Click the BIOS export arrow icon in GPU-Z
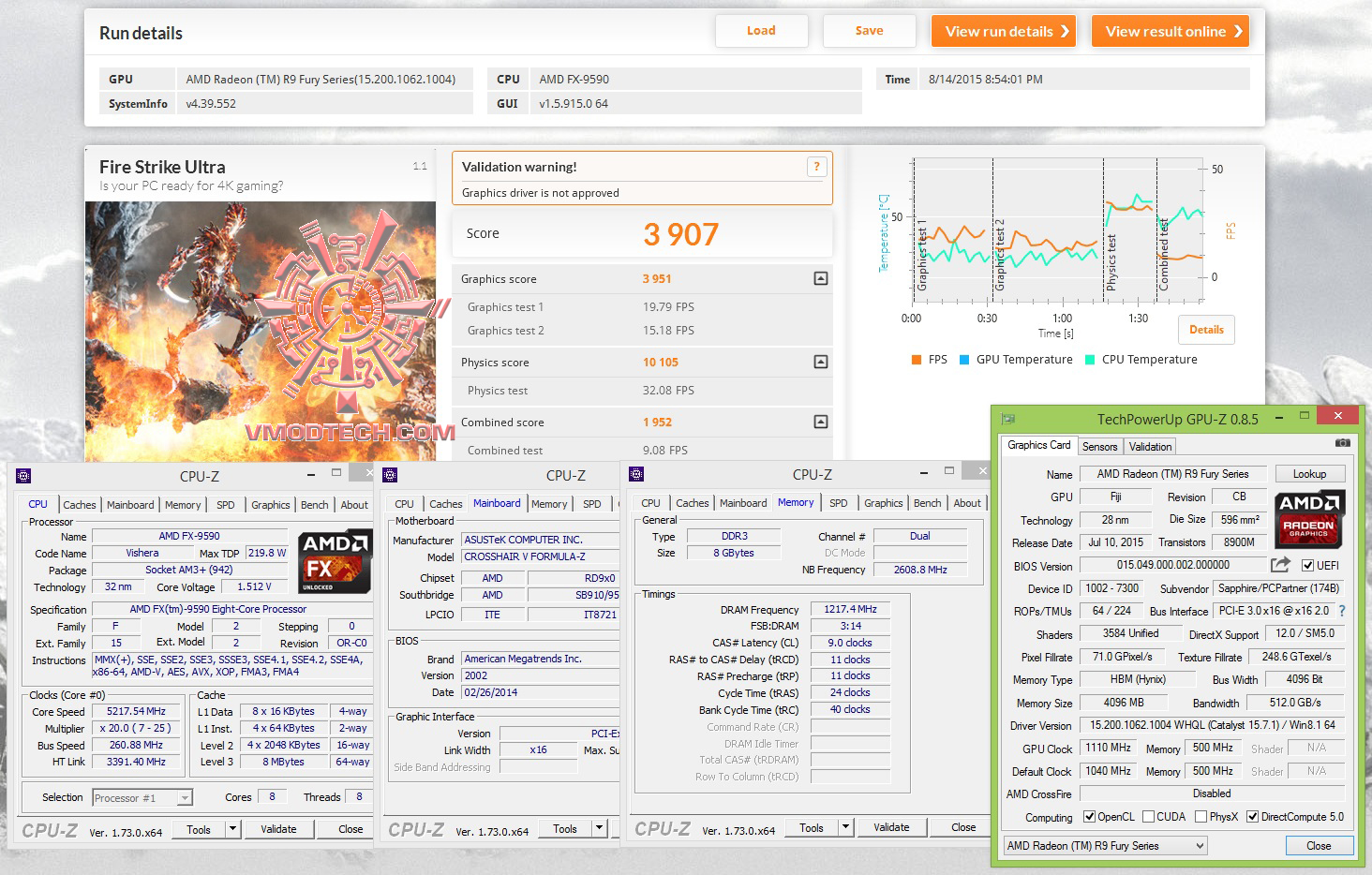The width and height of the screenshot is (1372, 875). (x=1280, y=565)
